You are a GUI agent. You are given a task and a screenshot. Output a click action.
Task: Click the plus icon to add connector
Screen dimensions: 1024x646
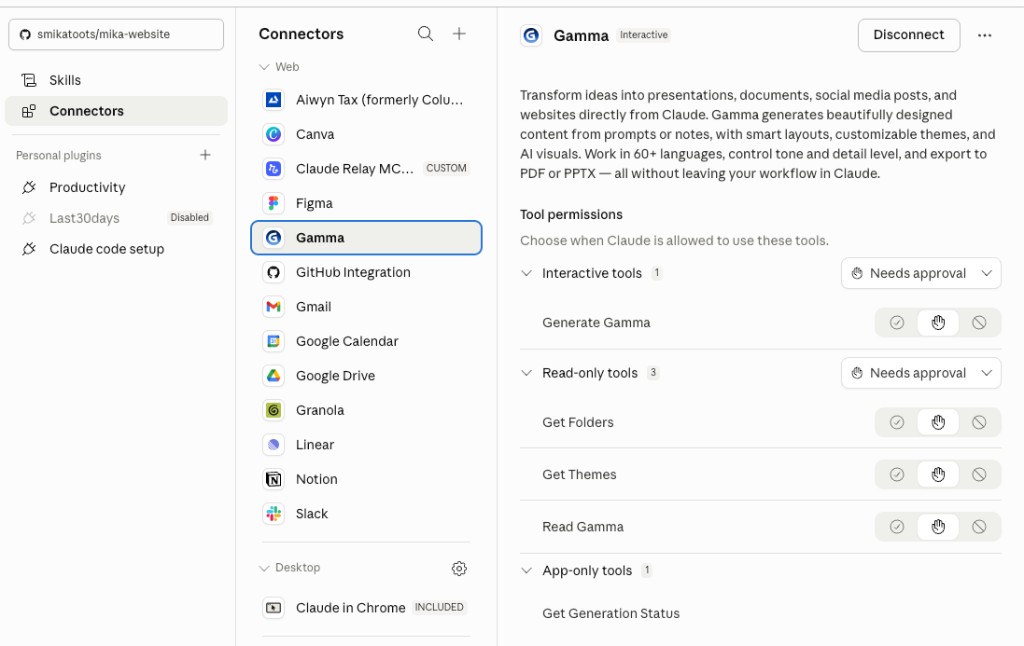(459, 34)
